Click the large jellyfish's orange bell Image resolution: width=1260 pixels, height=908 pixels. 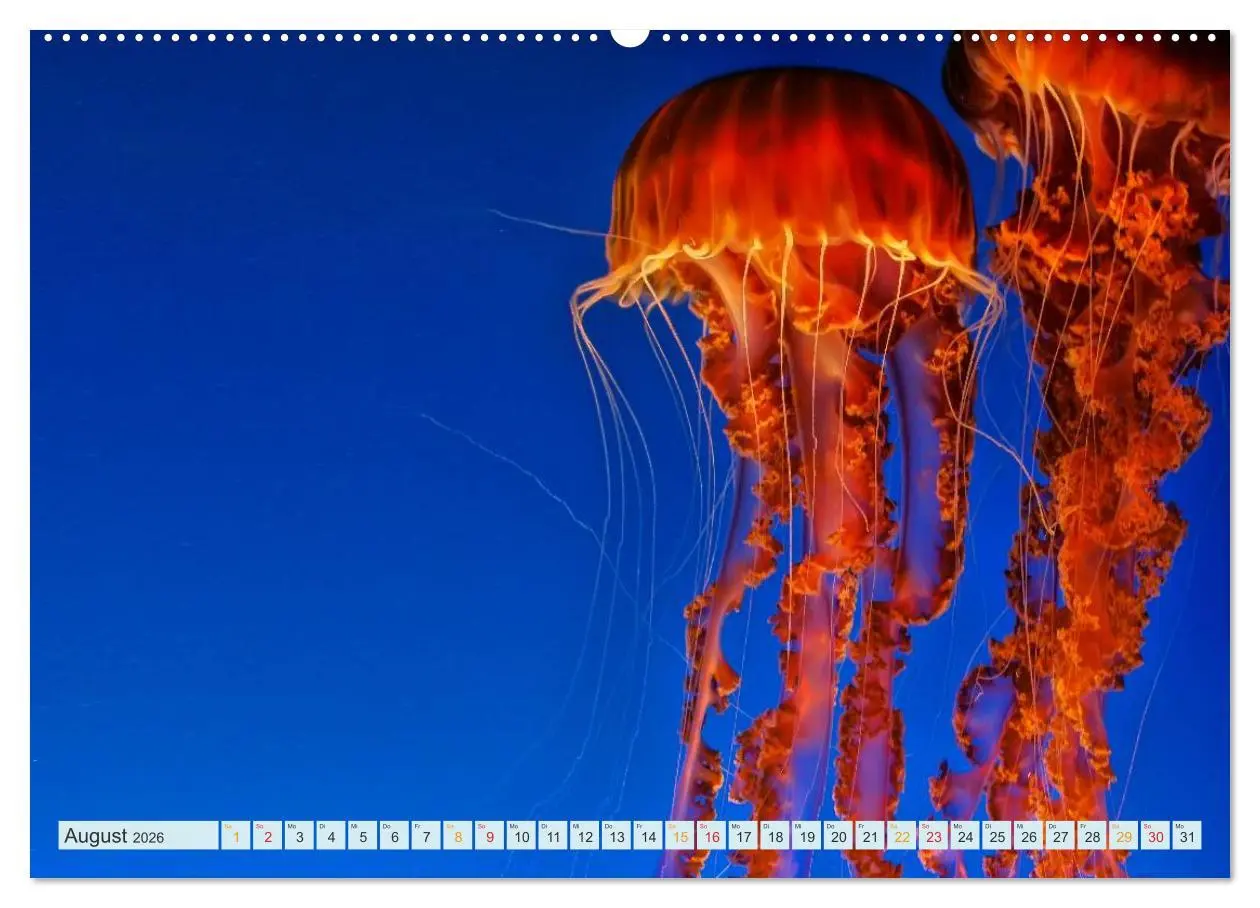pos(792,170)
